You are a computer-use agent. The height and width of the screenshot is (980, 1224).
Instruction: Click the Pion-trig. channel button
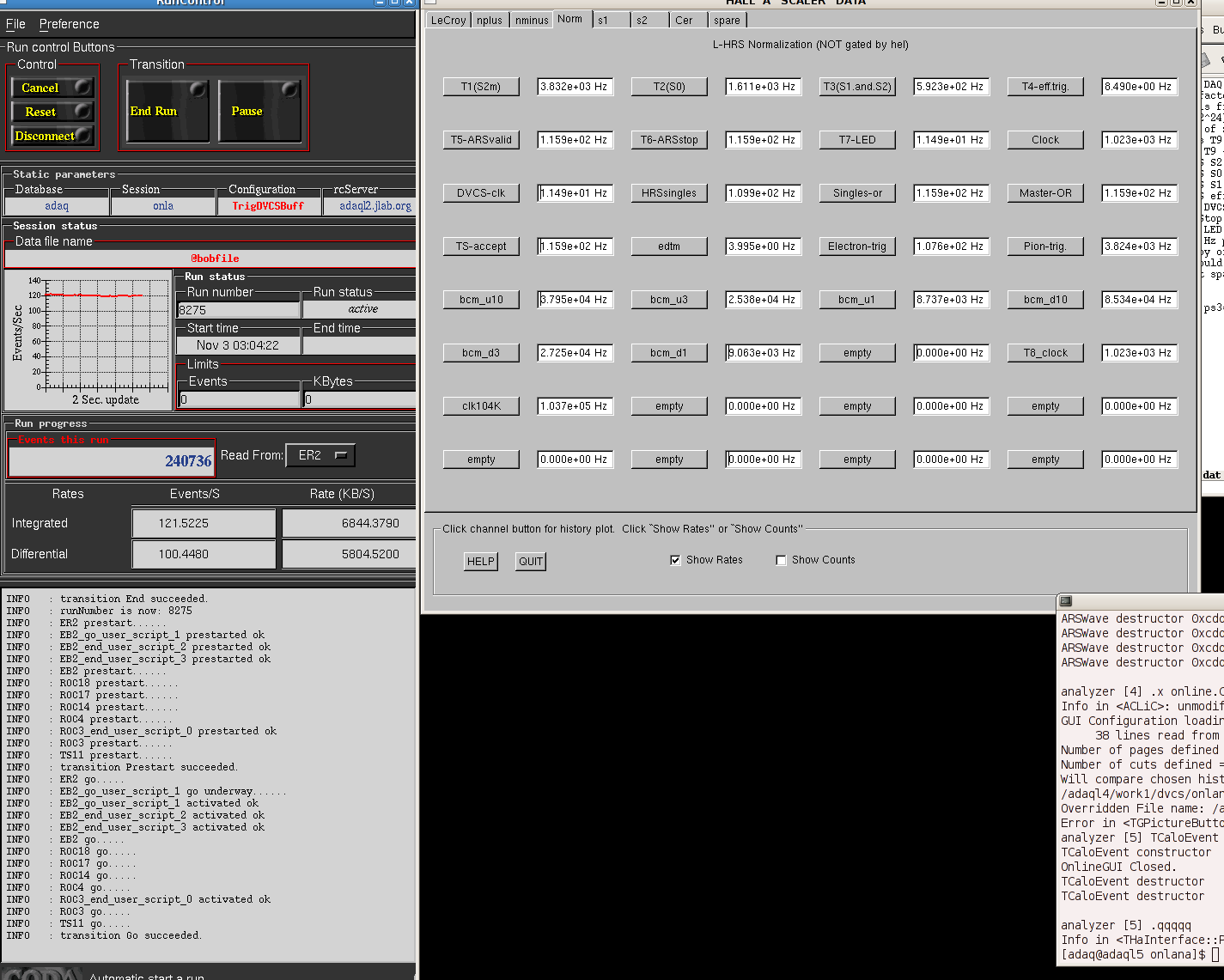(x=1045, y=247)
